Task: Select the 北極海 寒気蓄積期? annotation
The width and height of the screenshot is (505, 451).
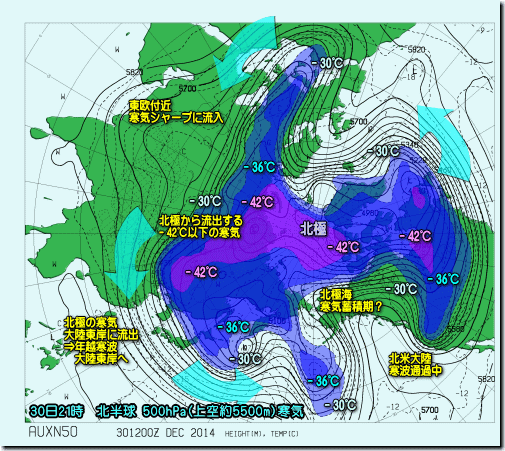Action: (x=350, y=300)
